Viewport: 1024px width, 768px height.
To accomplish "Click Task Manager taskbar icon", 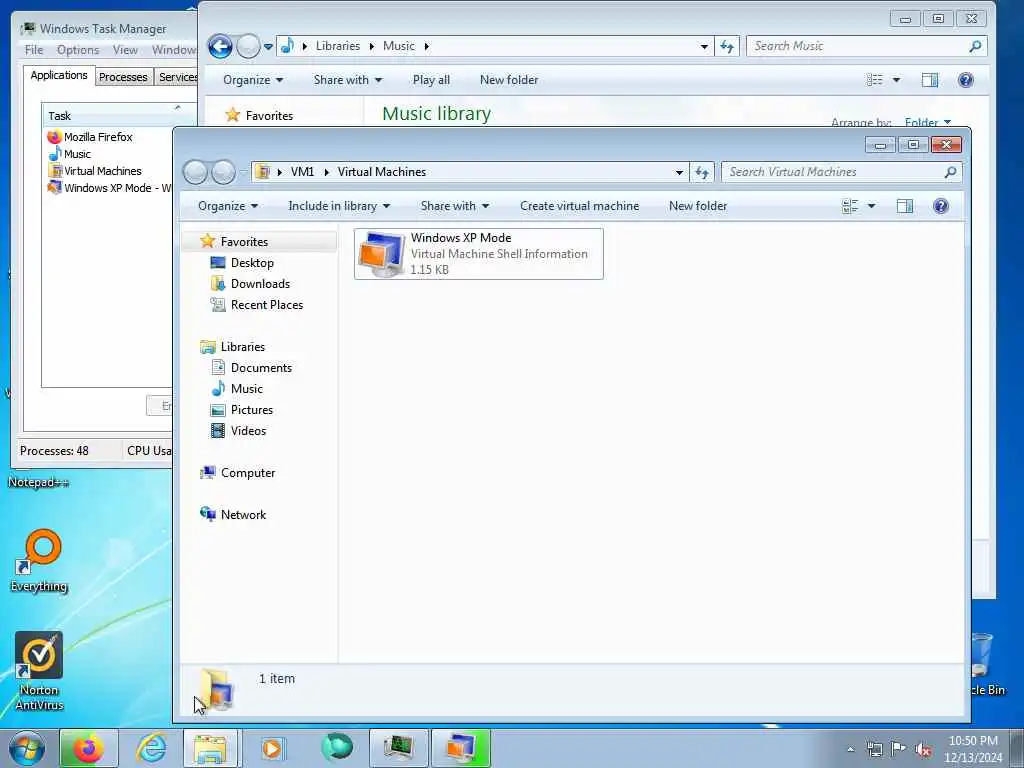I will (398, 748).
